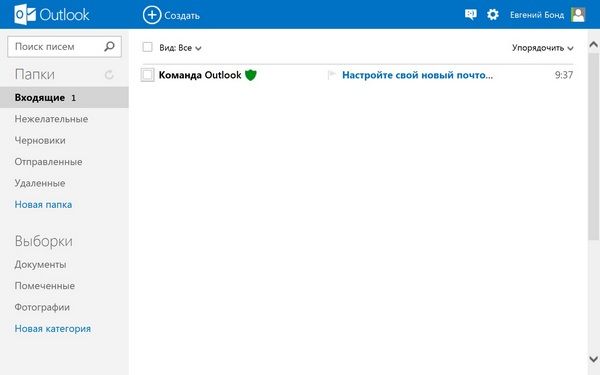This screenshot has width=600, height=375.
Task: Open the Удаленные folder
Action: [x=40, y=183]
